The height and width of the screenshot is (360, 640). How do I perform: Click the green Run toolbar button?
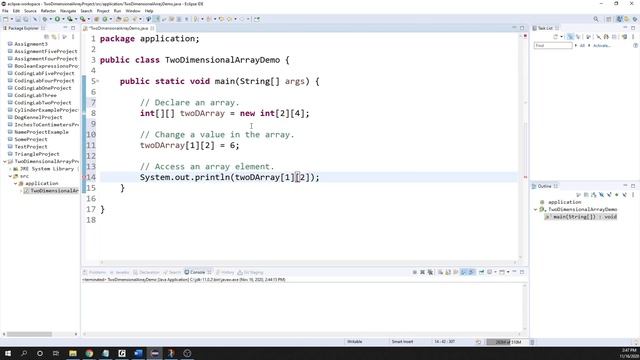click(x=58, y=19)
